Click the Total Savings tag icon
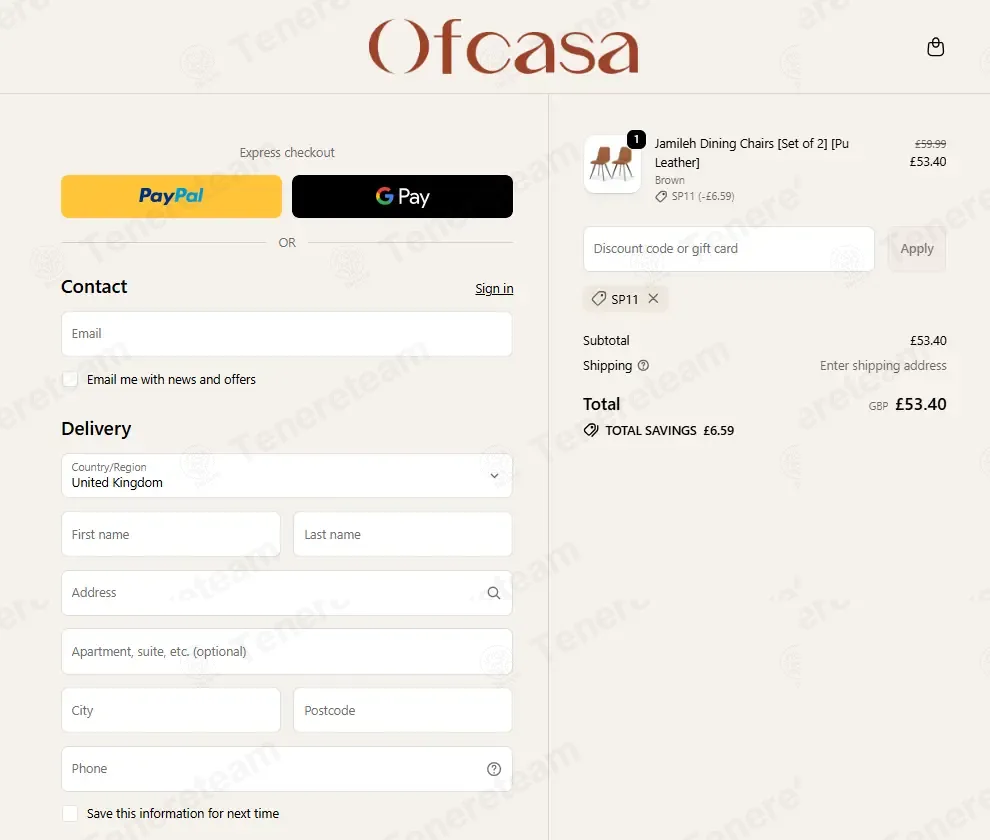Screen dimensions: 990x840 (x=590, y=430)
